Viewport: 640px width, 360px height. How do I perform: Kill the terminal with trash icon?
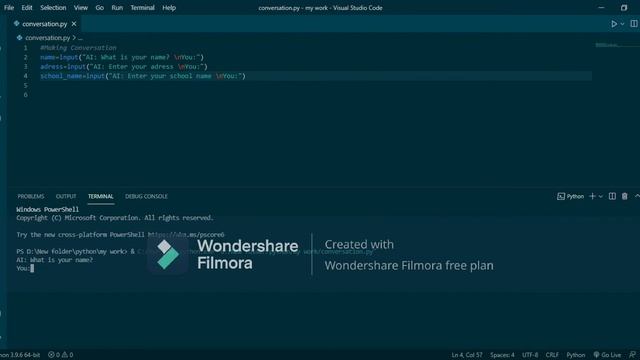(x=624, y=196)
